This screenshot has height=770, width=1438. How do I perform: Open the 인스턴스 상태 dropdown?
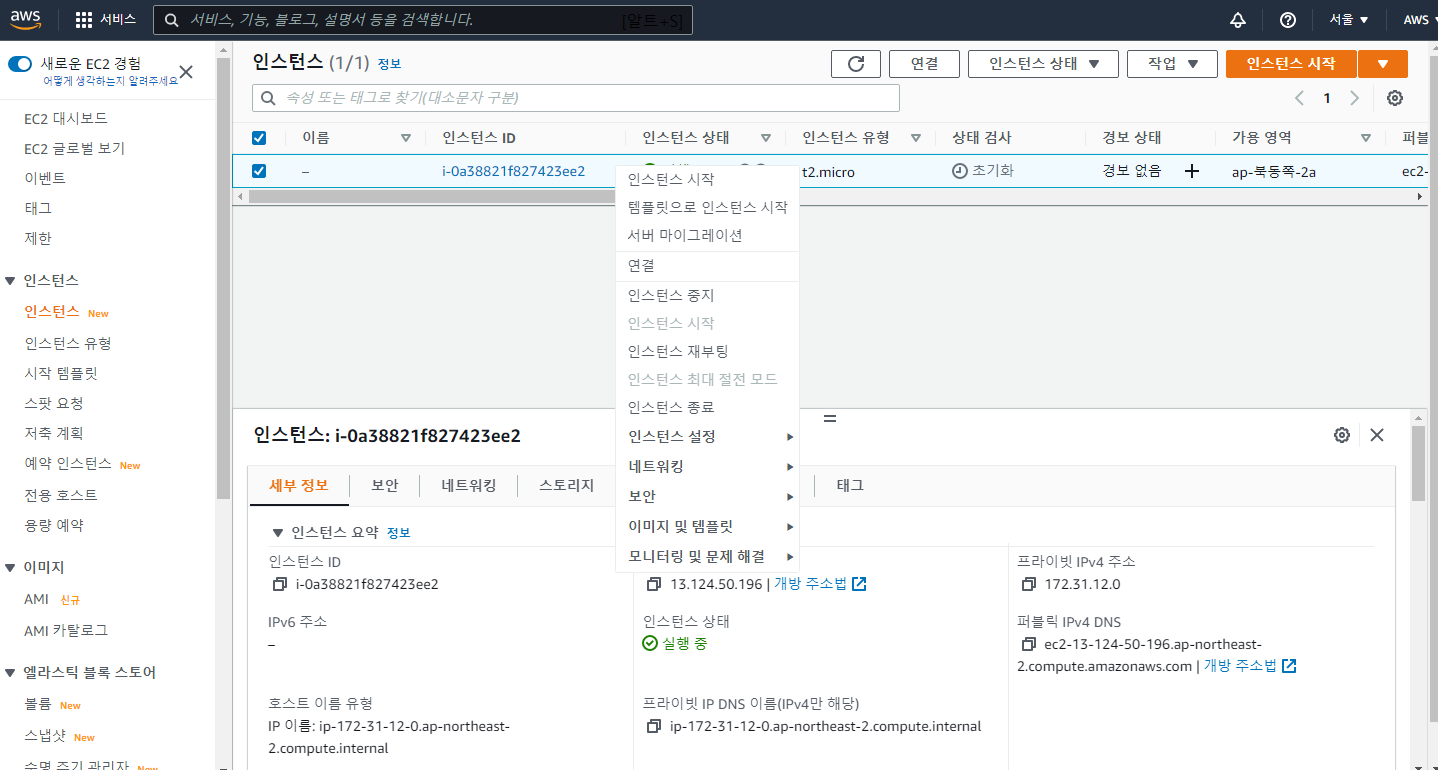(1043, 64)
